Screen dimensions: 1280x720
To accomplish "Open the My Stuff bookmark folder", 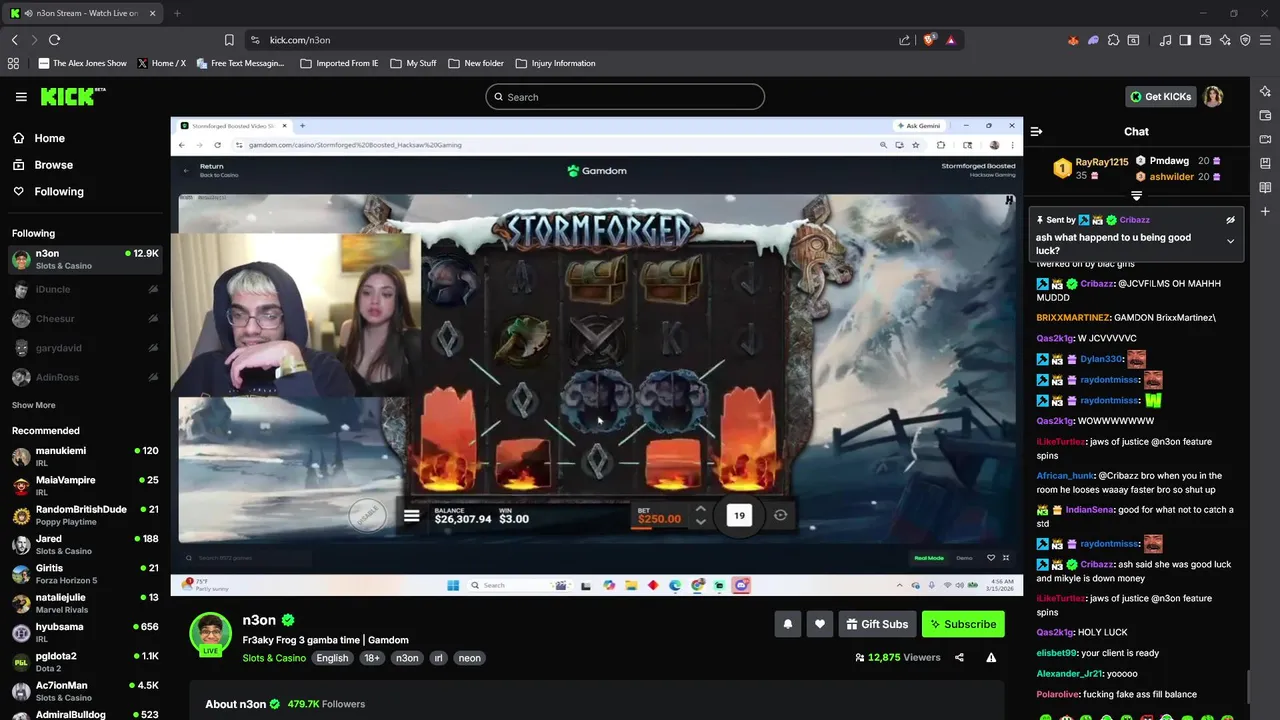I will tap(413, 63).
